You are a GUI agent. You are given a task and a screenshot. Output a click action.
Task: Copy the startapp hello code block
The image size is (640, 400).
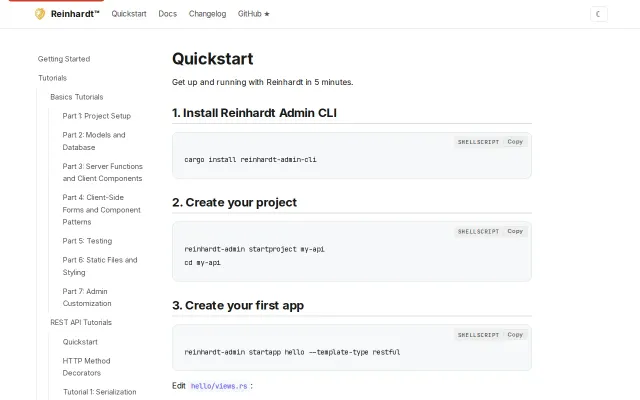click(x=515, y=335)
